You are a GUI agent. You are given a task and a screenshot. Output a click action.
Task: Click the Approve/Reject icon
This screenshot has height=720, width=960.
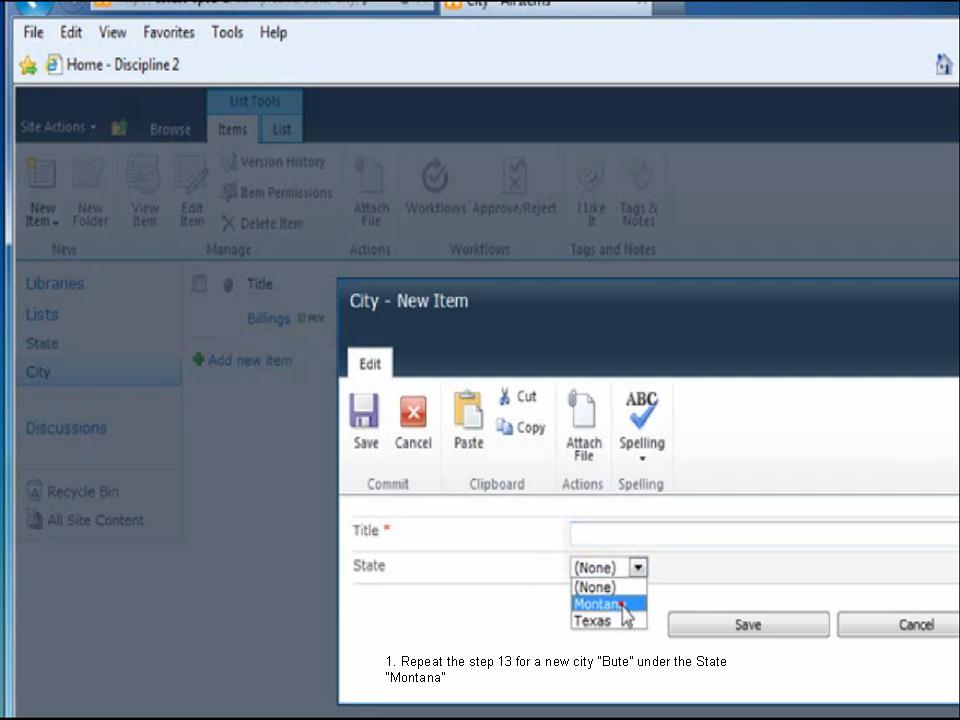[514, 190]
